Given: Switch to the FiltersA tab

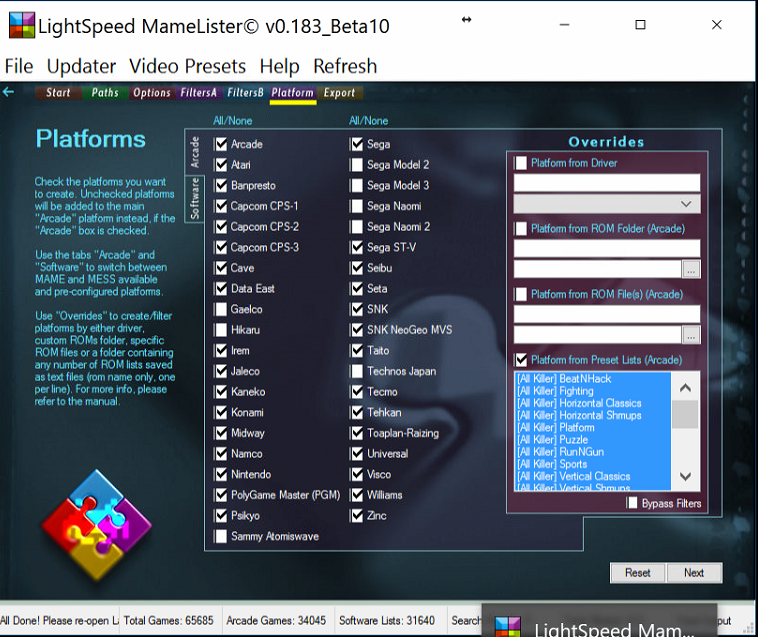Looking at the screenshot, I should [198, 92].
